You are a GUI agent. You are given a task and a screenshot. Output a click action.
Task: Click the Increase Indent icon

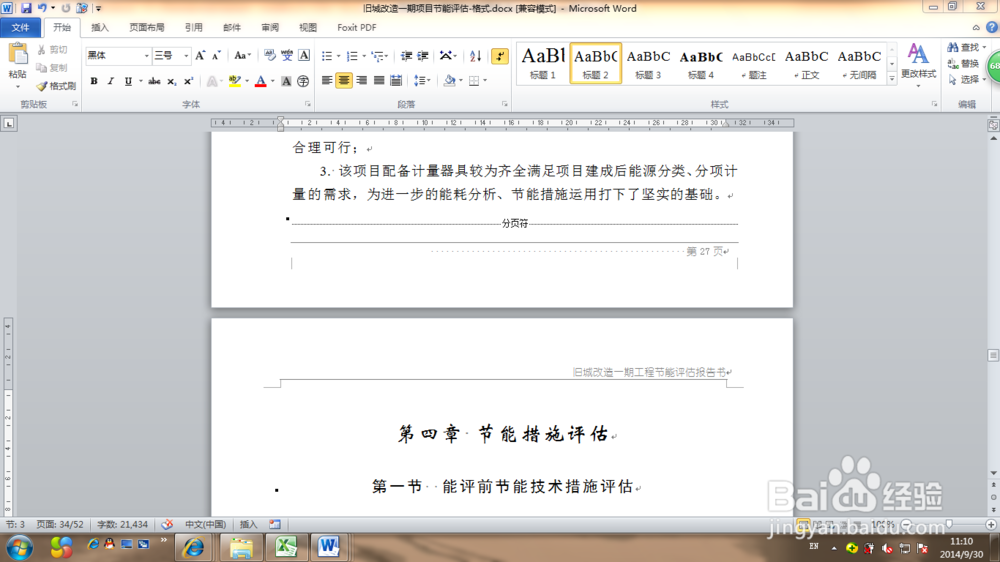(x=423, y=56)
